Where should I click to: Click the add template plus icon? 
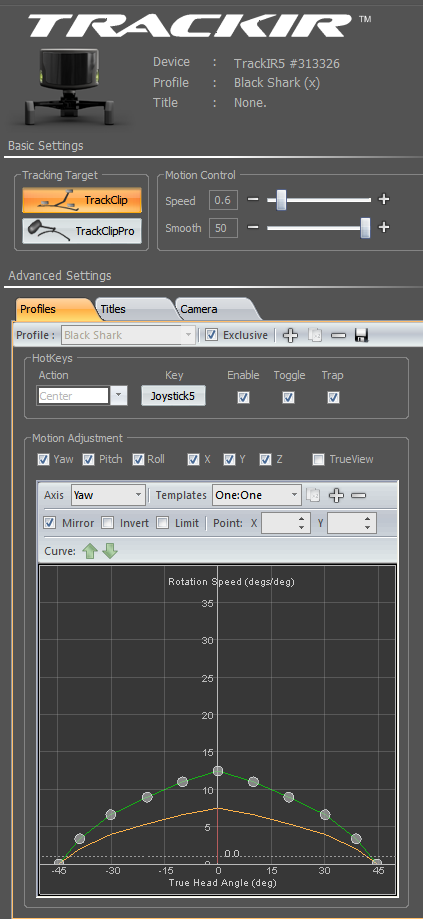coord(336,495)
